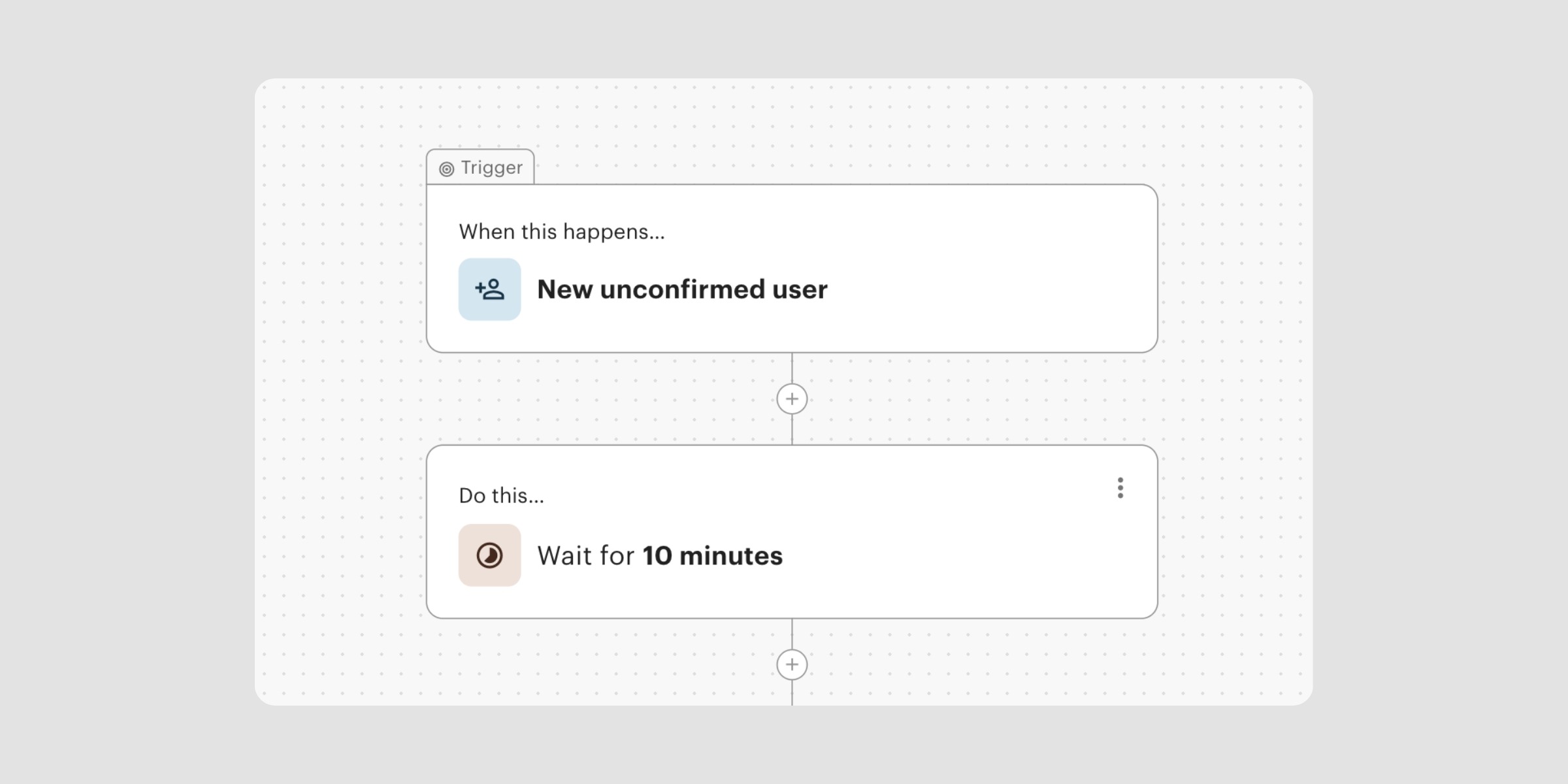
Task: Open the "New unconfirmed user" trigger title
Action: tap(682, 289)
